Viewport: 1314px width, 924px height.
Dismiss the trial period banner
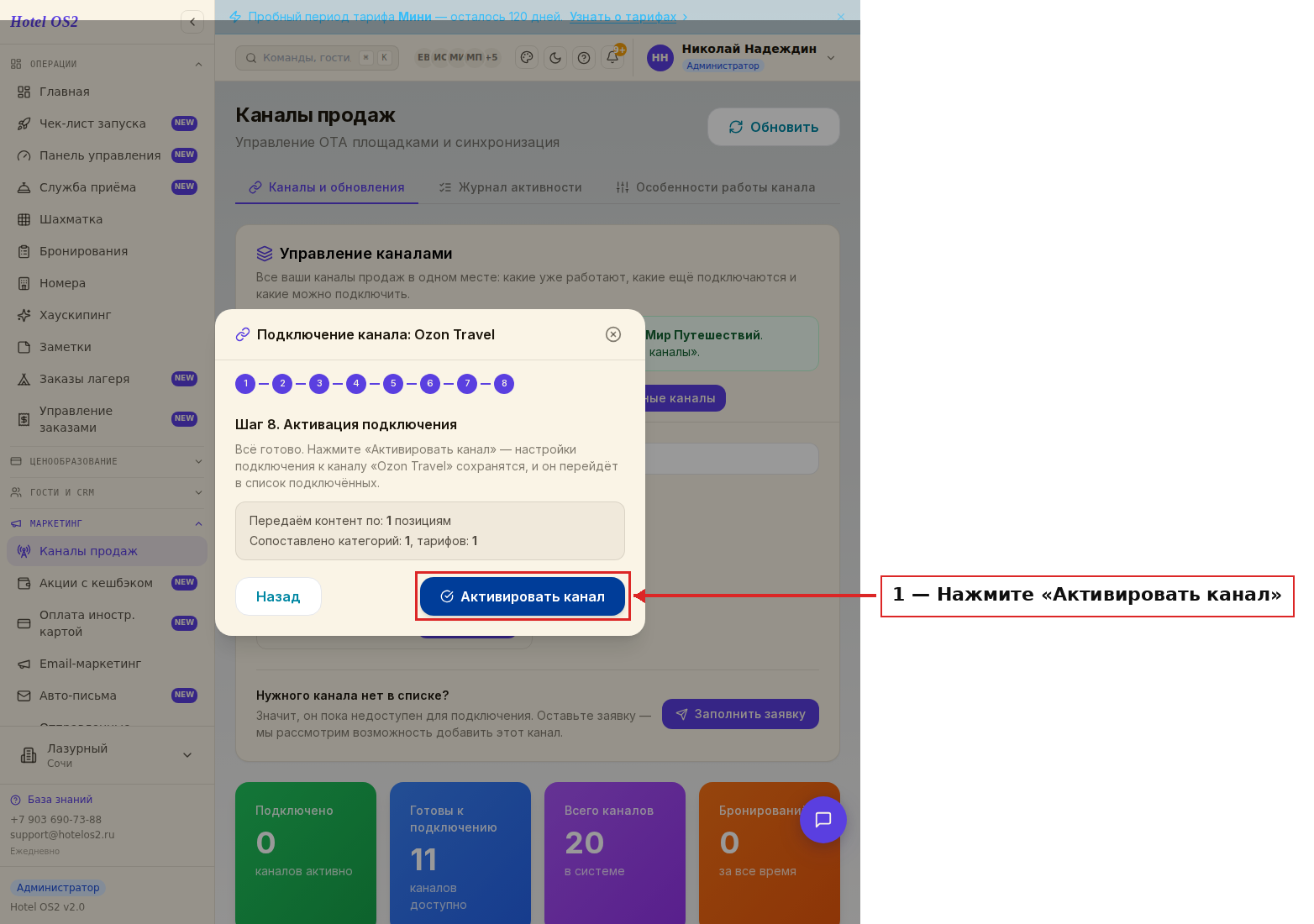[841, 17]
